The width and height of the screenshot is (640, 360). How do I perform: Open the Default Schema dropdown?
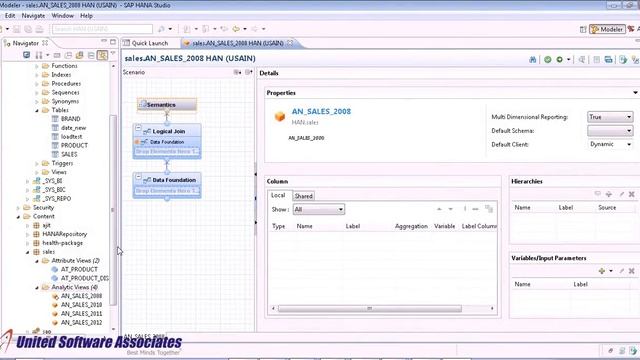(x=610, y=131)
